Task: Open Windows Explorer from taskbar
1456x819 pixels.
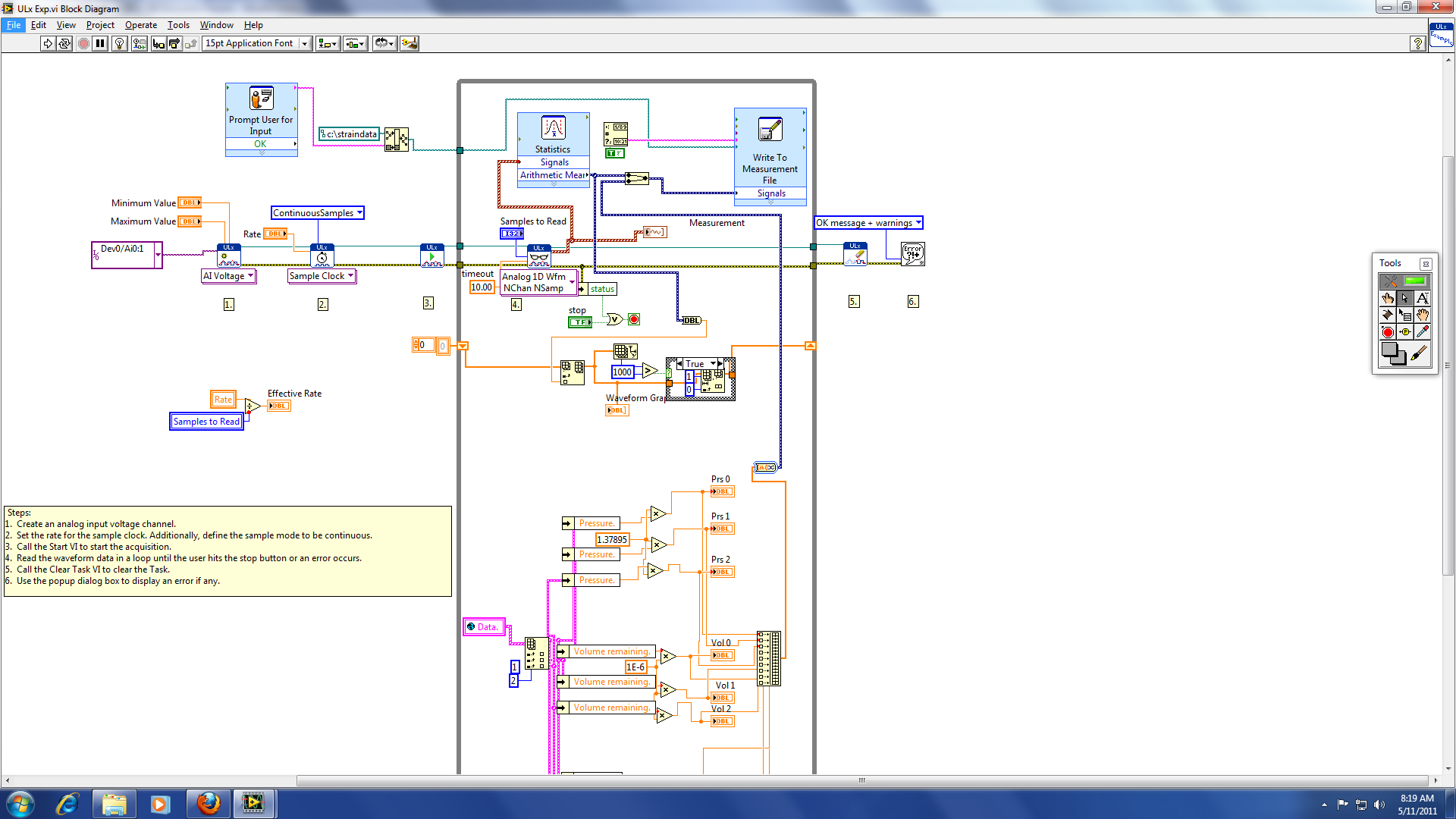Action: tap(114, 804)
